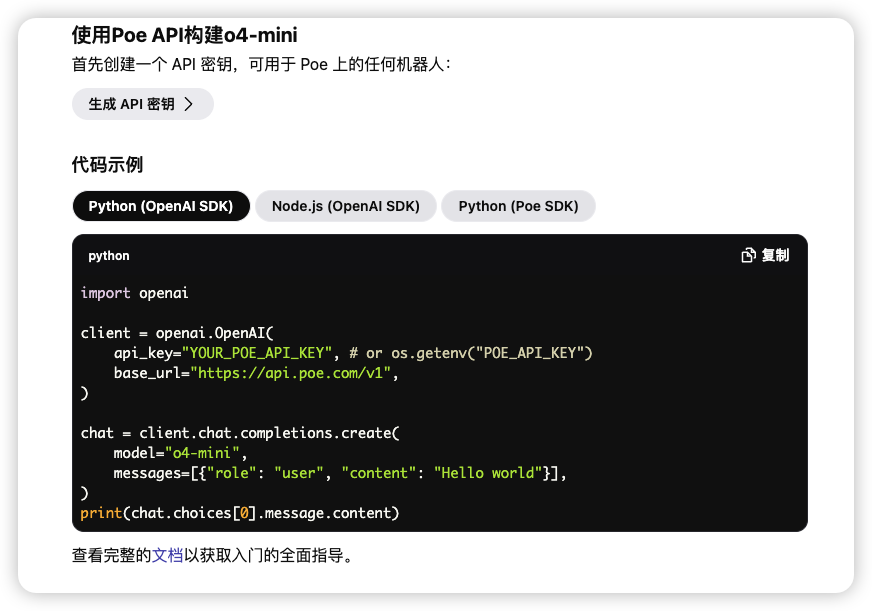Click the 使用Poe API构建o4-mini heading

tap(185, 35)
